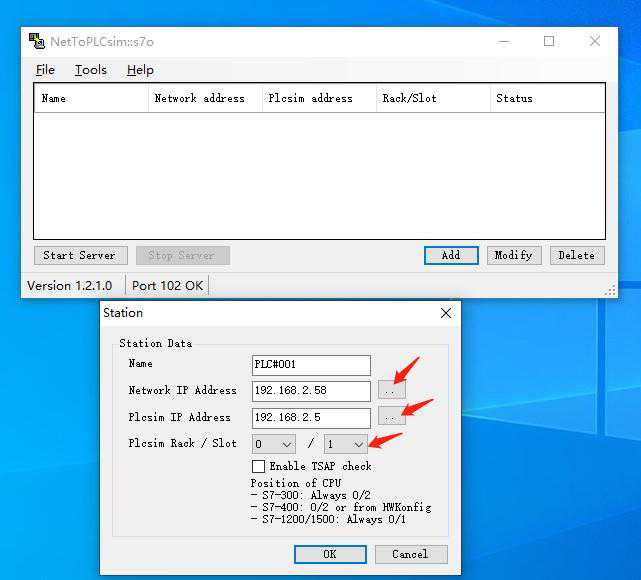Open the Plcsim Slot dropdown

click(x=346, y=444)
